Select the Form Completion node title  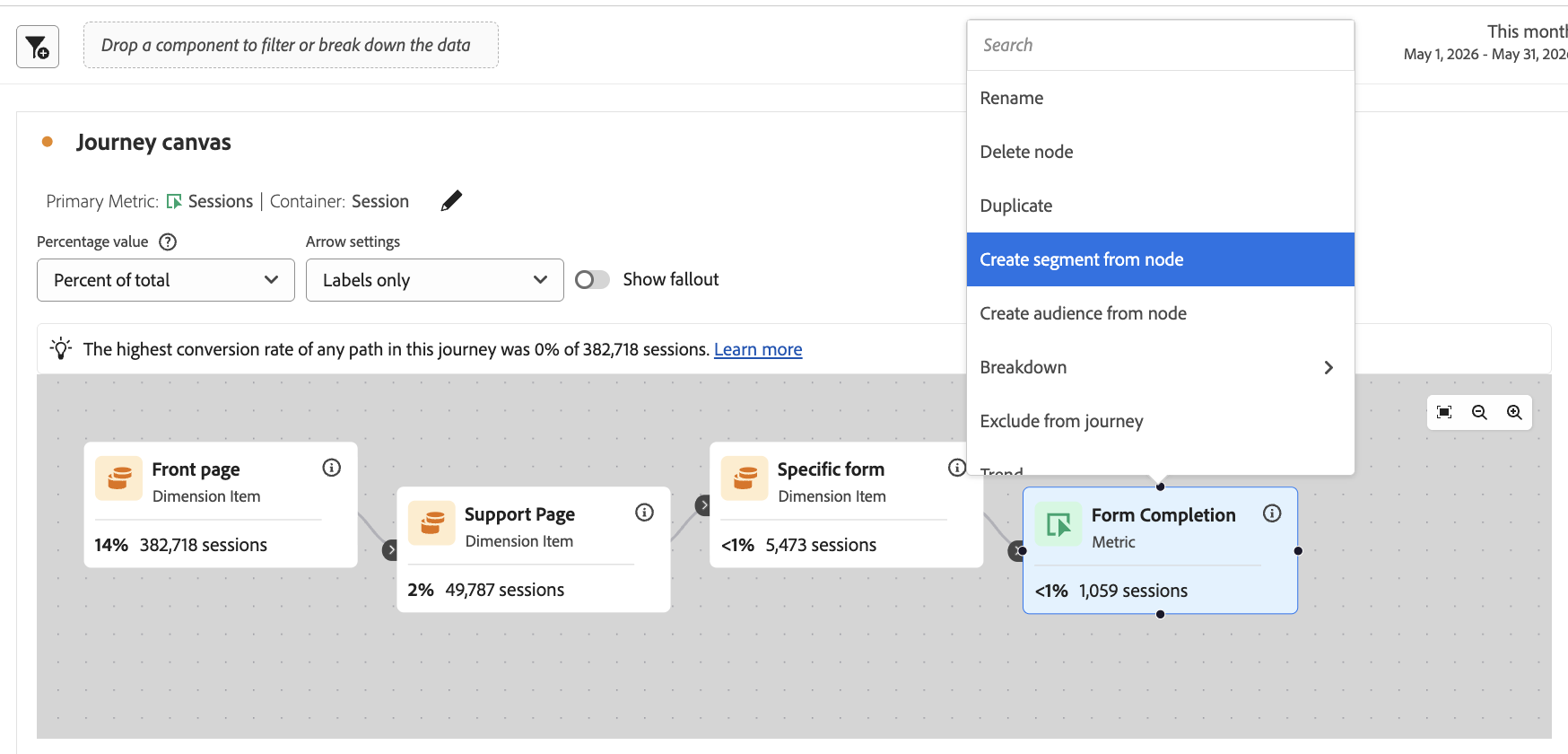[x=1163, y=515]
